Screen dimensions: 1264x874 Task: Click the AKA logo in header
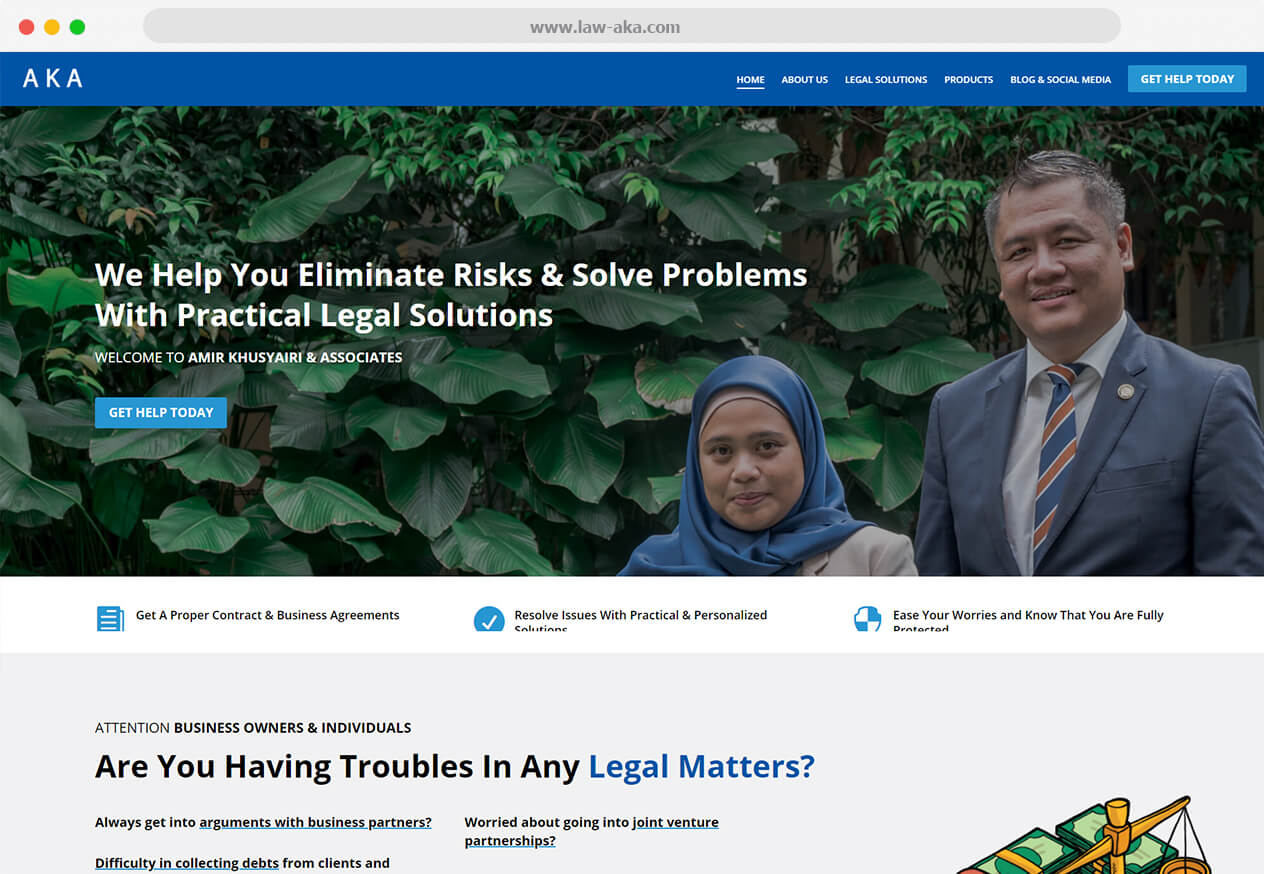(52, 78)
